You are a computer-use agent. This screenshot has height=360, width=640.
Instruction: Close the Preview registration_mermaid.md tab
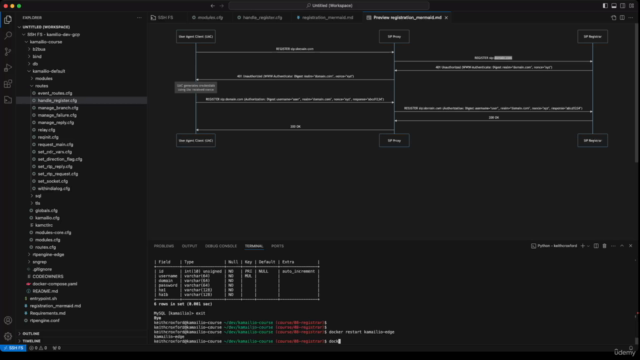coord(446,18)
